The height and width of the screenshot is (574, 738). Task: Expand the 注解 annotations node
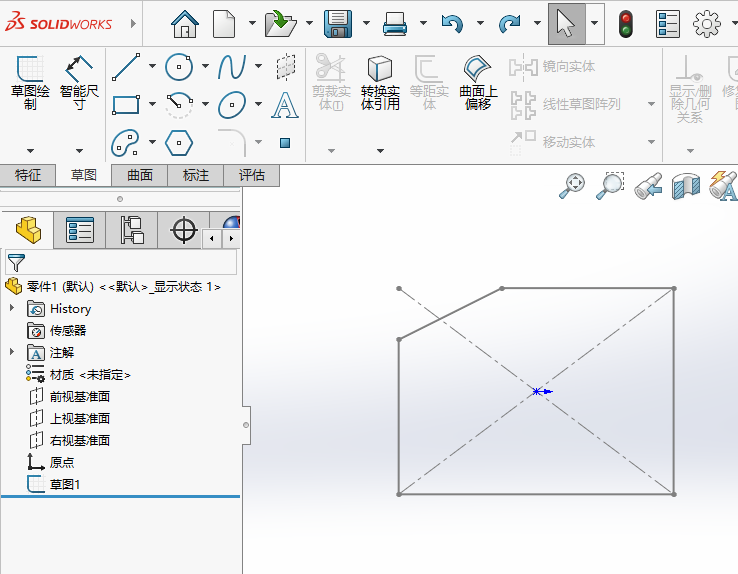tap(12, 352)
